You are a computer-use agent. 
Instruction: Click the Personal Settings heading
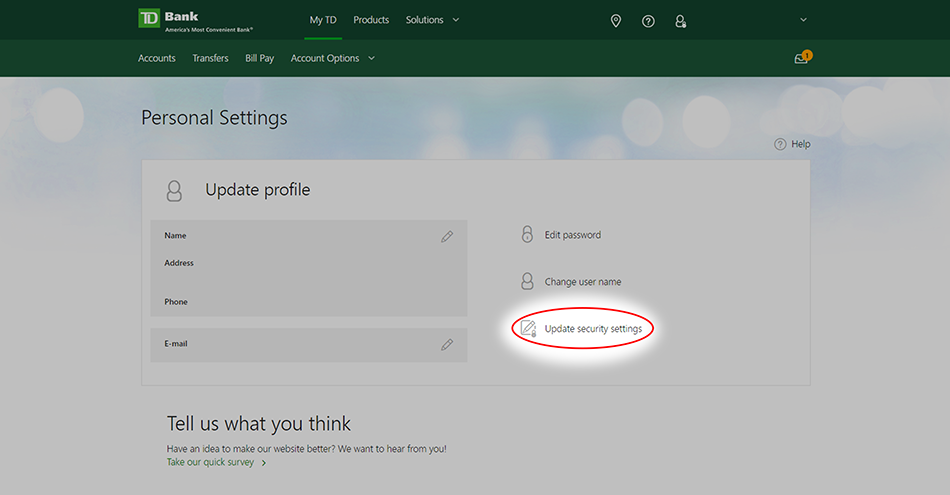point(214,118)
